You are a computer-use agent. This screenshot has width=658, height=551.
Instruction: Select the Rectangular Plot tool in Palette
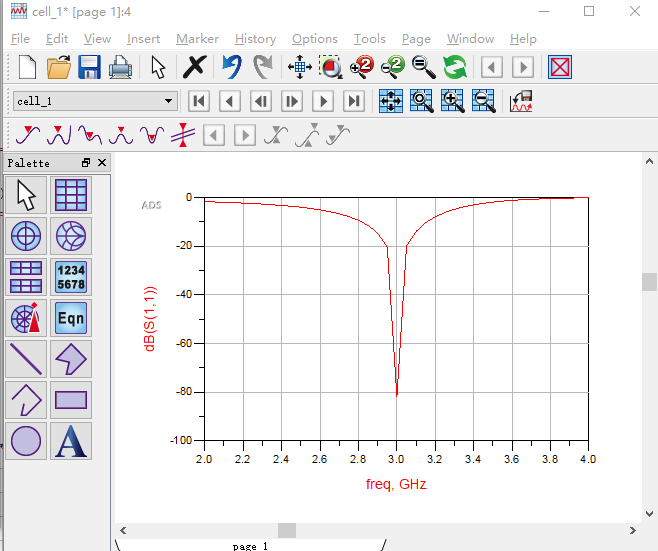coord(71,195)
